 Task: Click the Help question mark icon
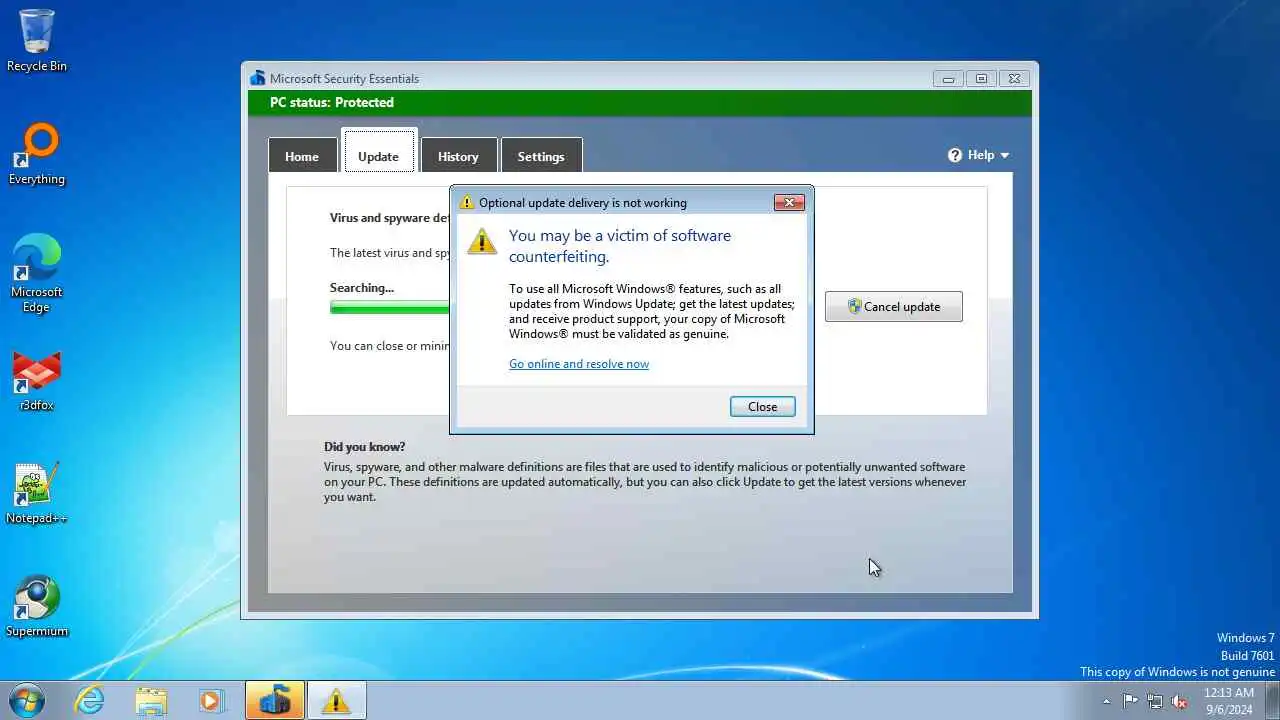[955, 155]
